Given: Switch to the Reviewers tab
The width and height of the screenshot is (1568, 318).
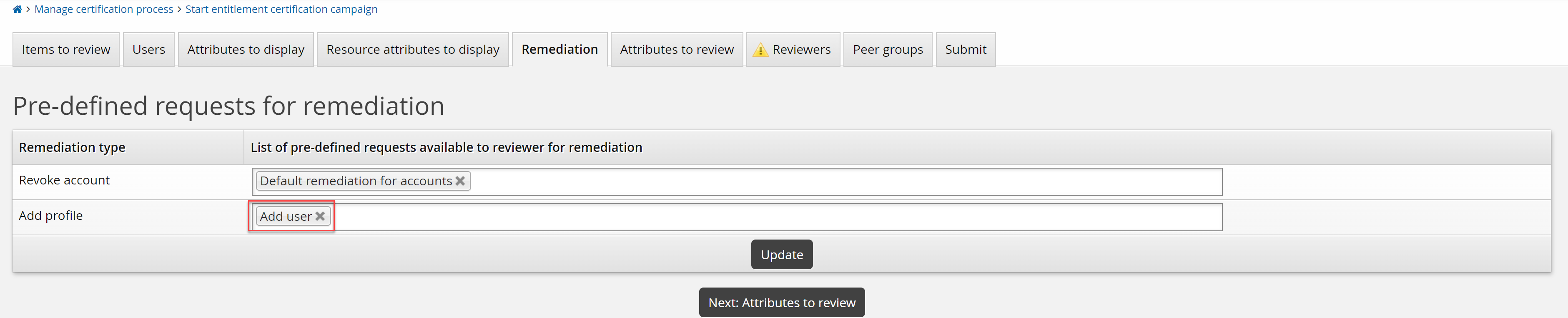Looking at the screenshot, I should point(800,49).
